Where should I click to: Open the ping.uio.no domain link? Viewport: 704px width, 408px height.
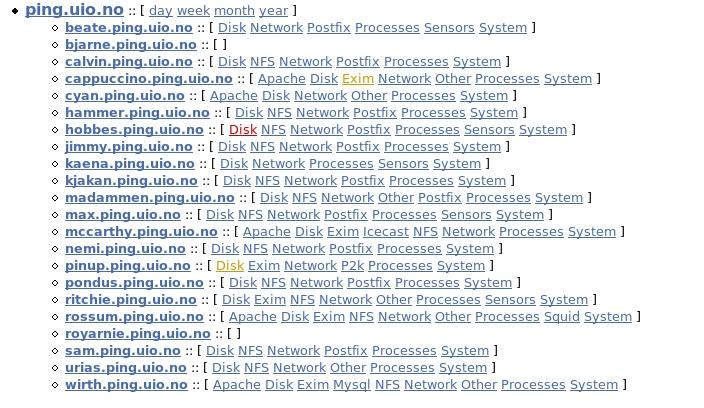(75, 10)
